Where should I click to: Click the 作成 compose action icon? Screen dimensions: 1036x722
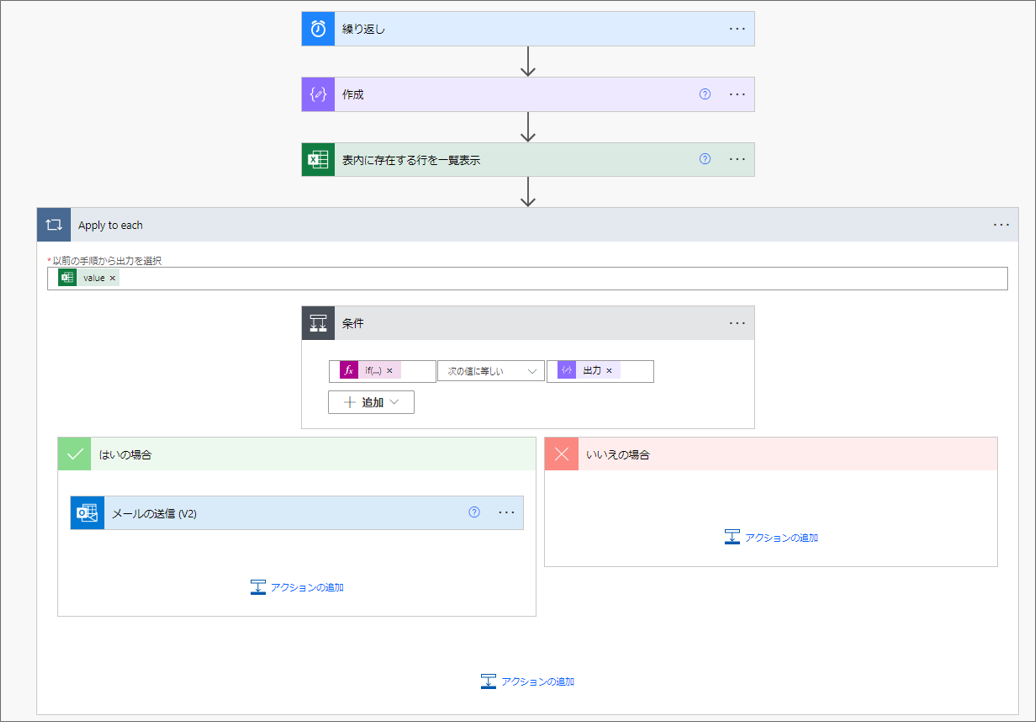pyautogui.click(x=318, y=94)
